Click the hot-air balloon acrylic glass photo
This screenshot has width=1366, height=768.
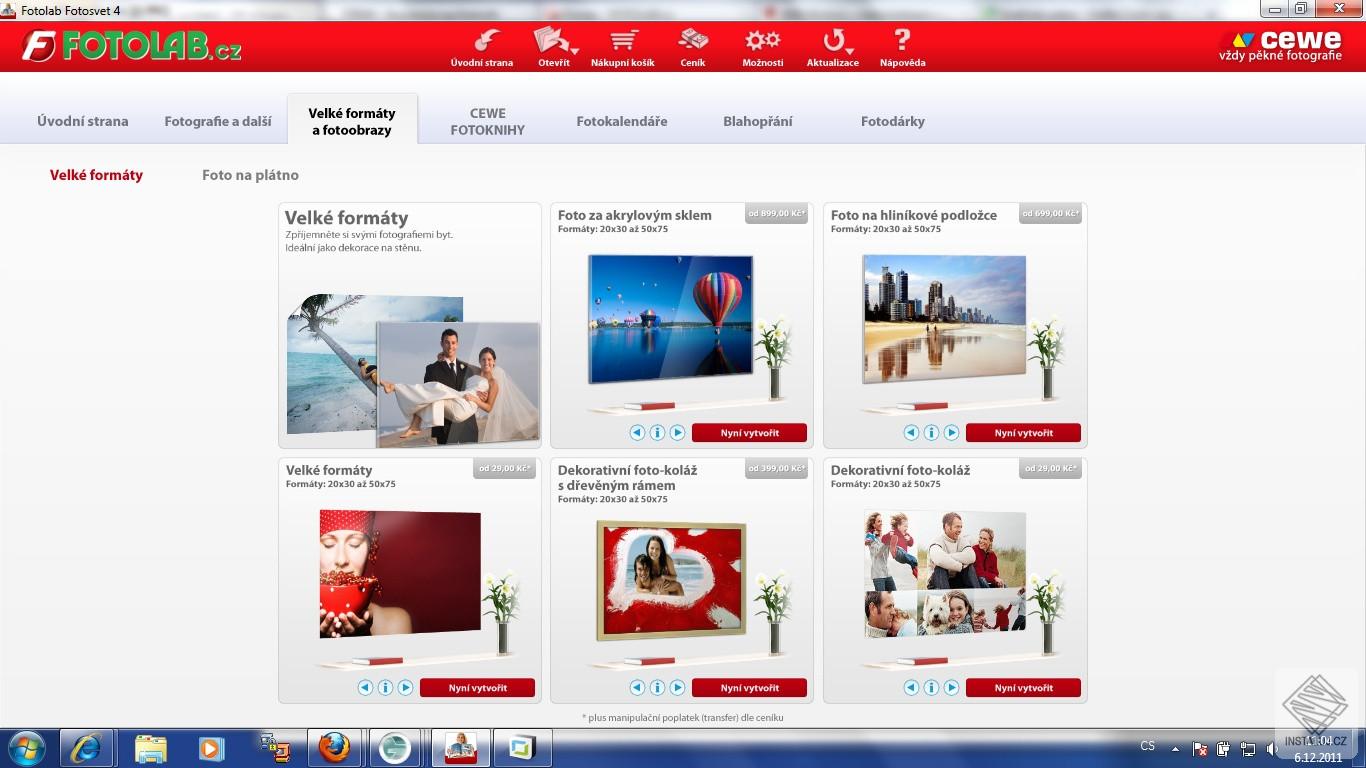670,319
